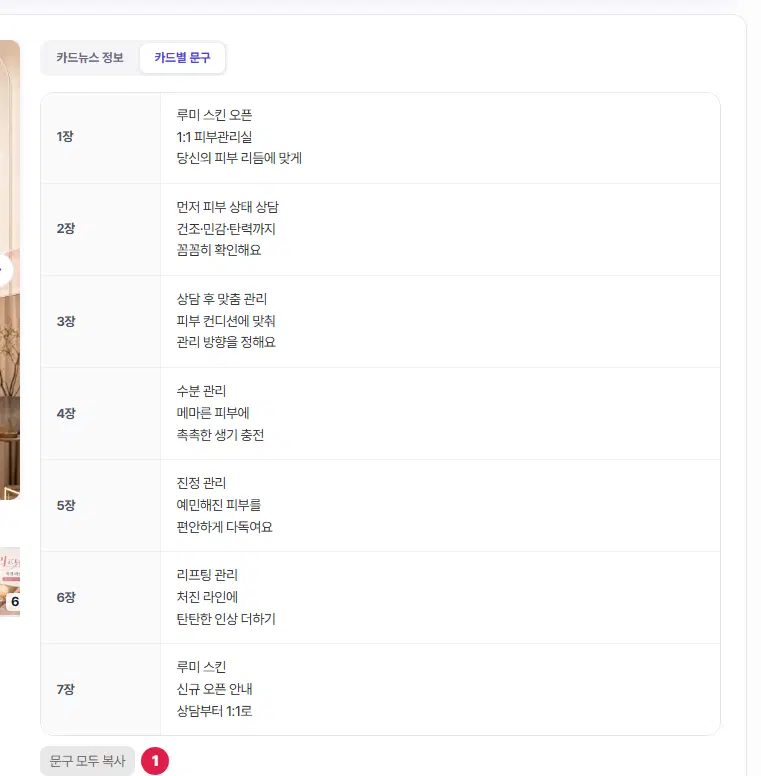Click the text 수분 관리

(x=201, y=391)
